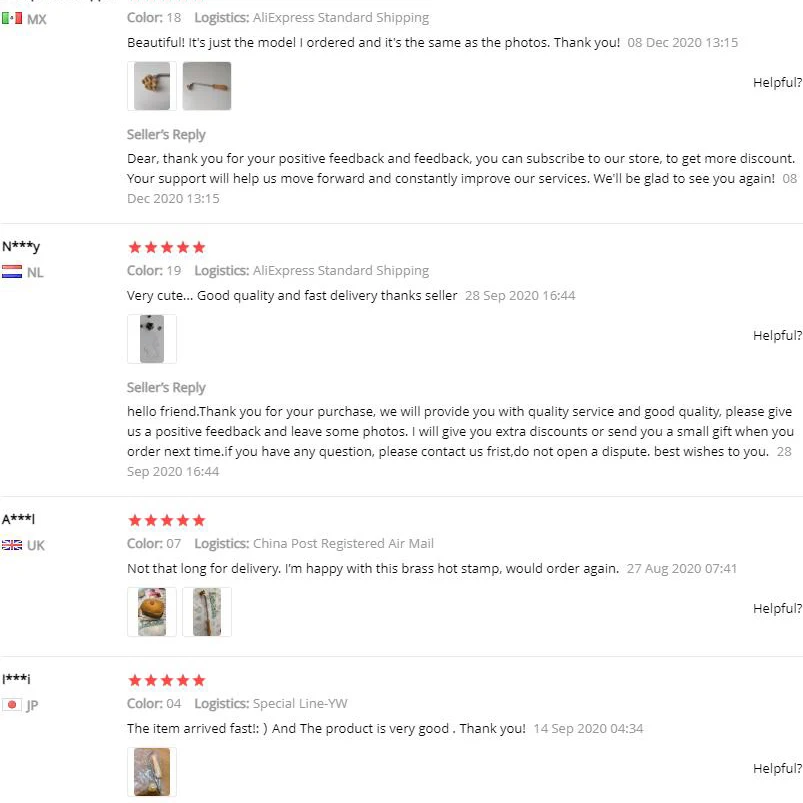Click the A***l reviewer name
The image size is (803, 803).
point(19,519)
